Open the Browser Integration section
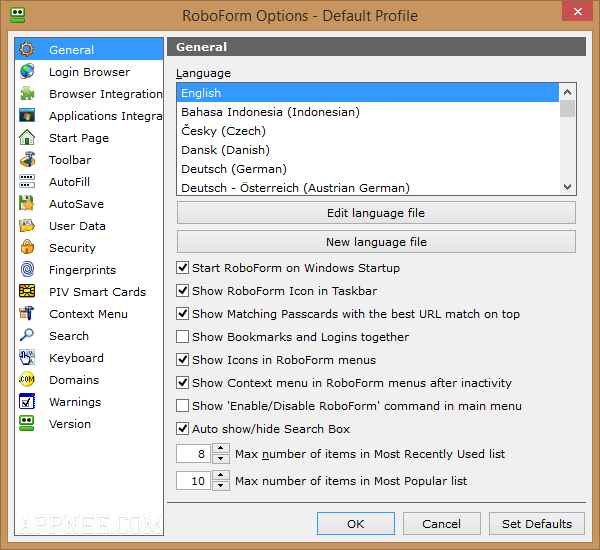Image resolution: width=600 pixels, height=550 pixels. click(89, 93)
